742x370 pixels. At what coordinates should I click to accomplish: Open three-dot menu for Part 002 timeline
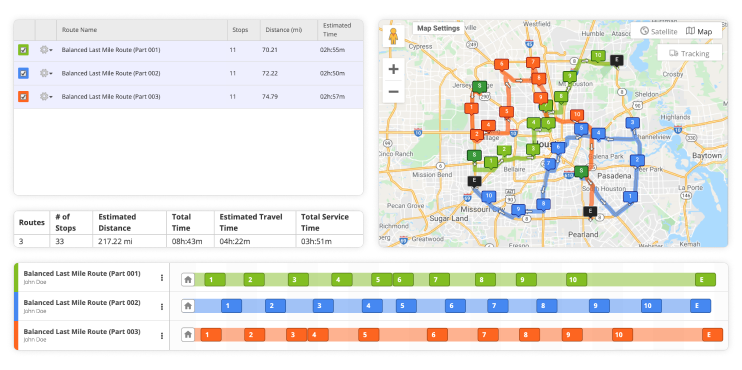162,307
